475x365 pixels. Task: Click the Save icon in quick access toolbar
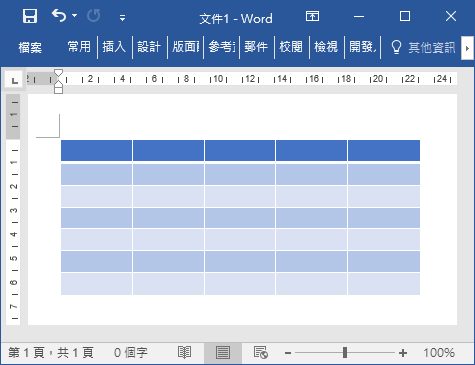coord(30,16)
